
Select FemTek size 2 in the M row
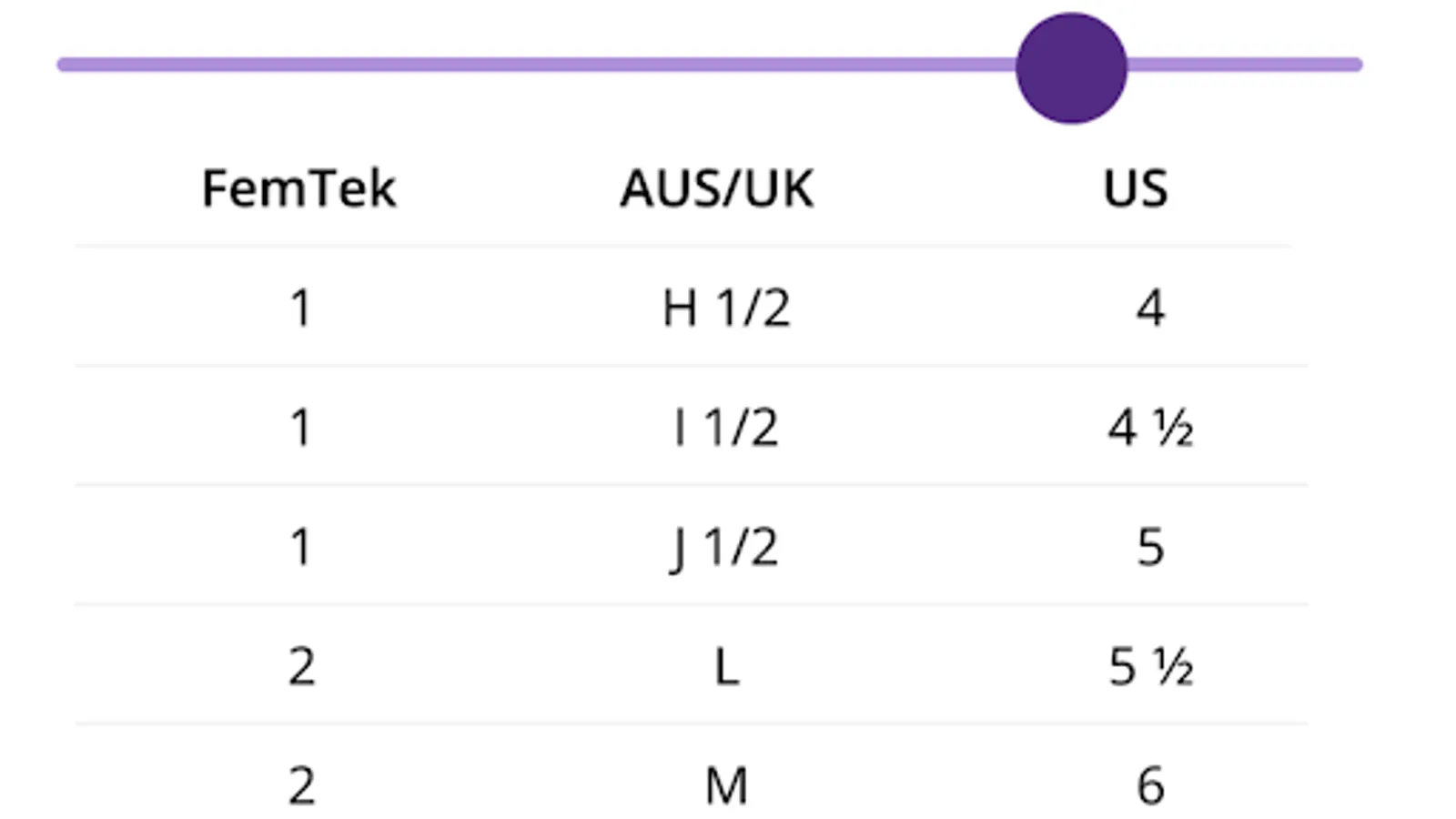(301, 785)
